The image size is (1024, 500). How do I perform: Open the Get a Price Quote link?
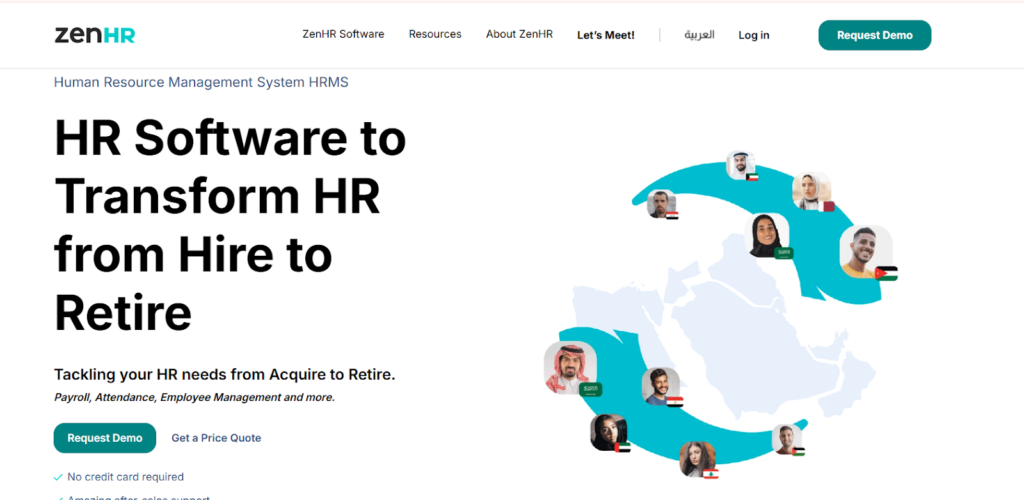[216, 438]
